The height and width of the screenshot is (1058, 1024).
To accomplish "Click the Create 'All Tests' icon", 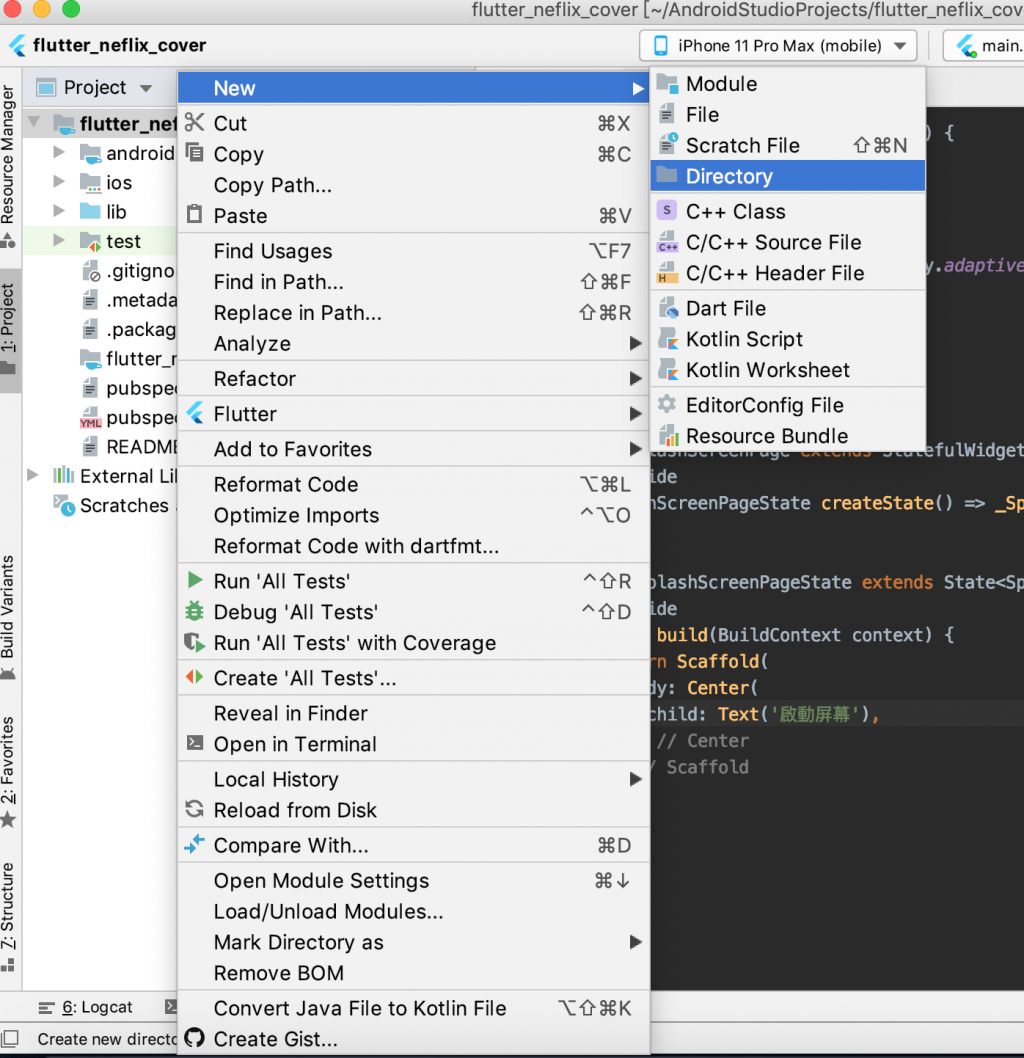I will (x=194, y=677).
